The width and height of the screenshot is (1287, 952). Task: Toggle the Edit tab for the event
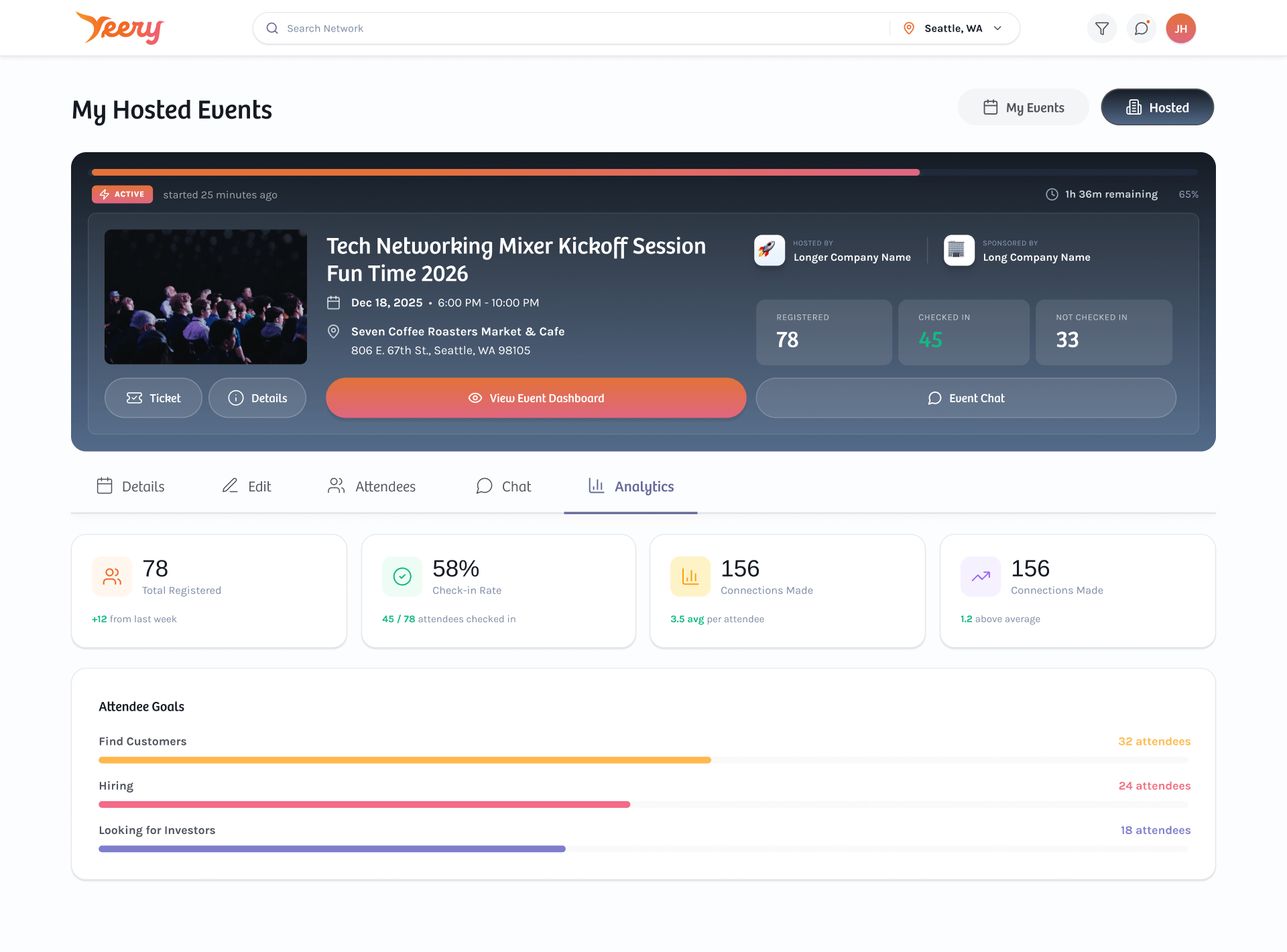pyautogui.click(x=246, y=486)
